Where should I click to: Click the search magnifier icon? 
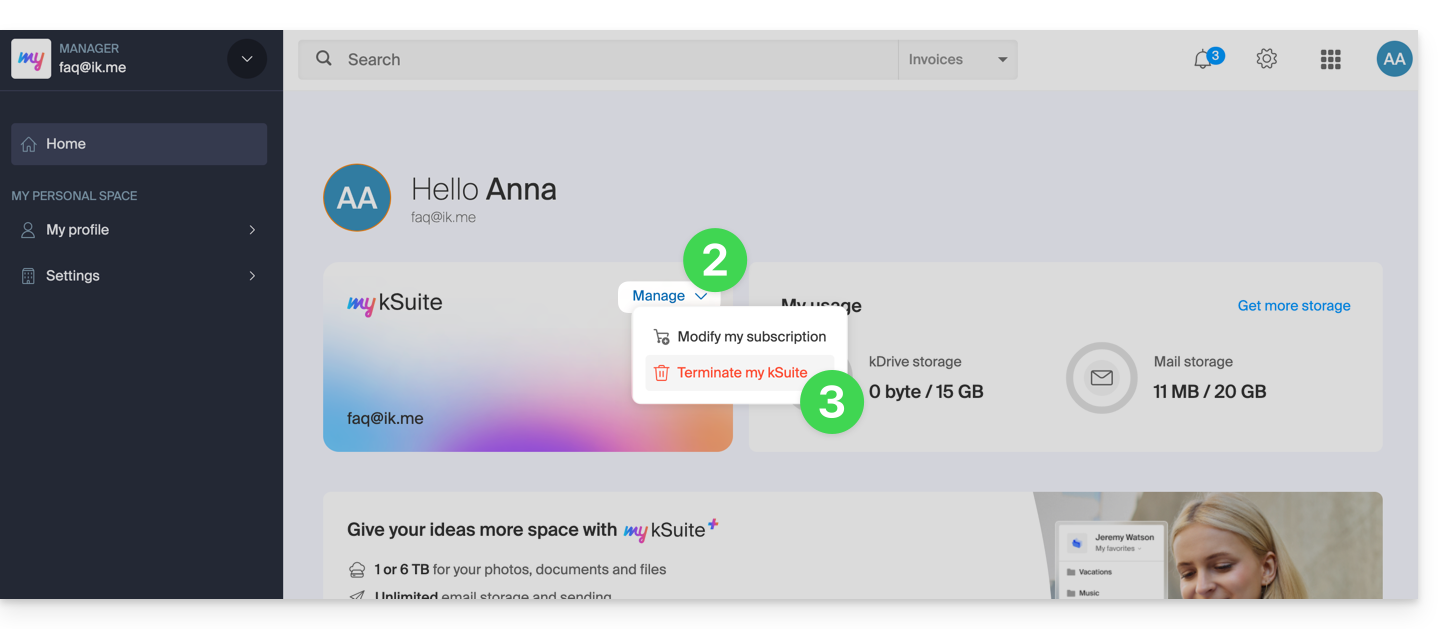(324, 59)
